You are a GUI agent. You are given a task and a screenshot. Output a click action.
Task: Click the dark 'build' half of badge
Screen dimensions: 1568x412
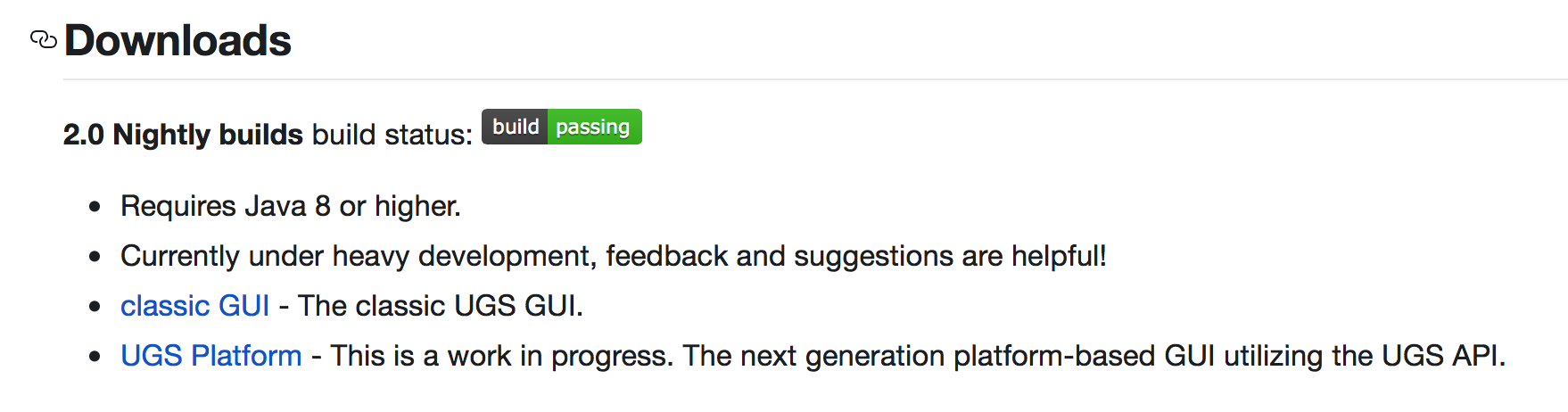click(515, 127)
